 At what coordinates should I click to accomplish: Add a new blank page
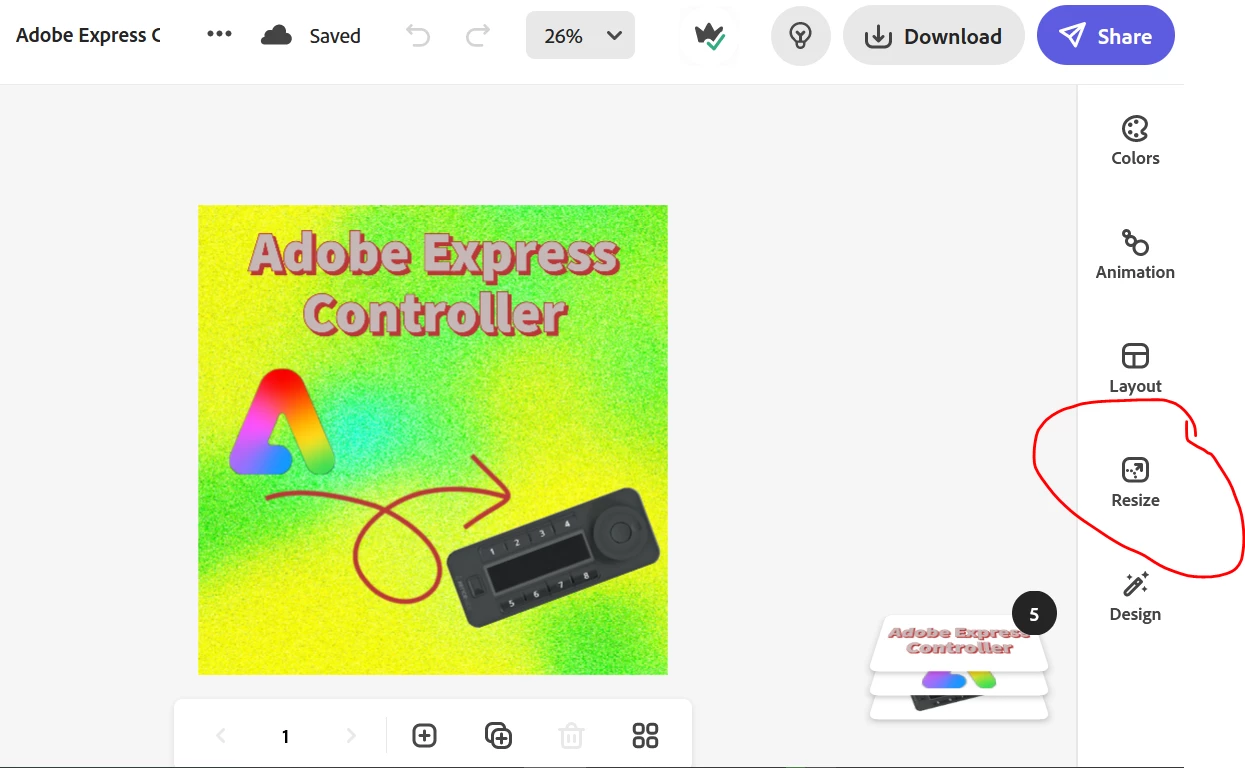(x=424, y=736)
